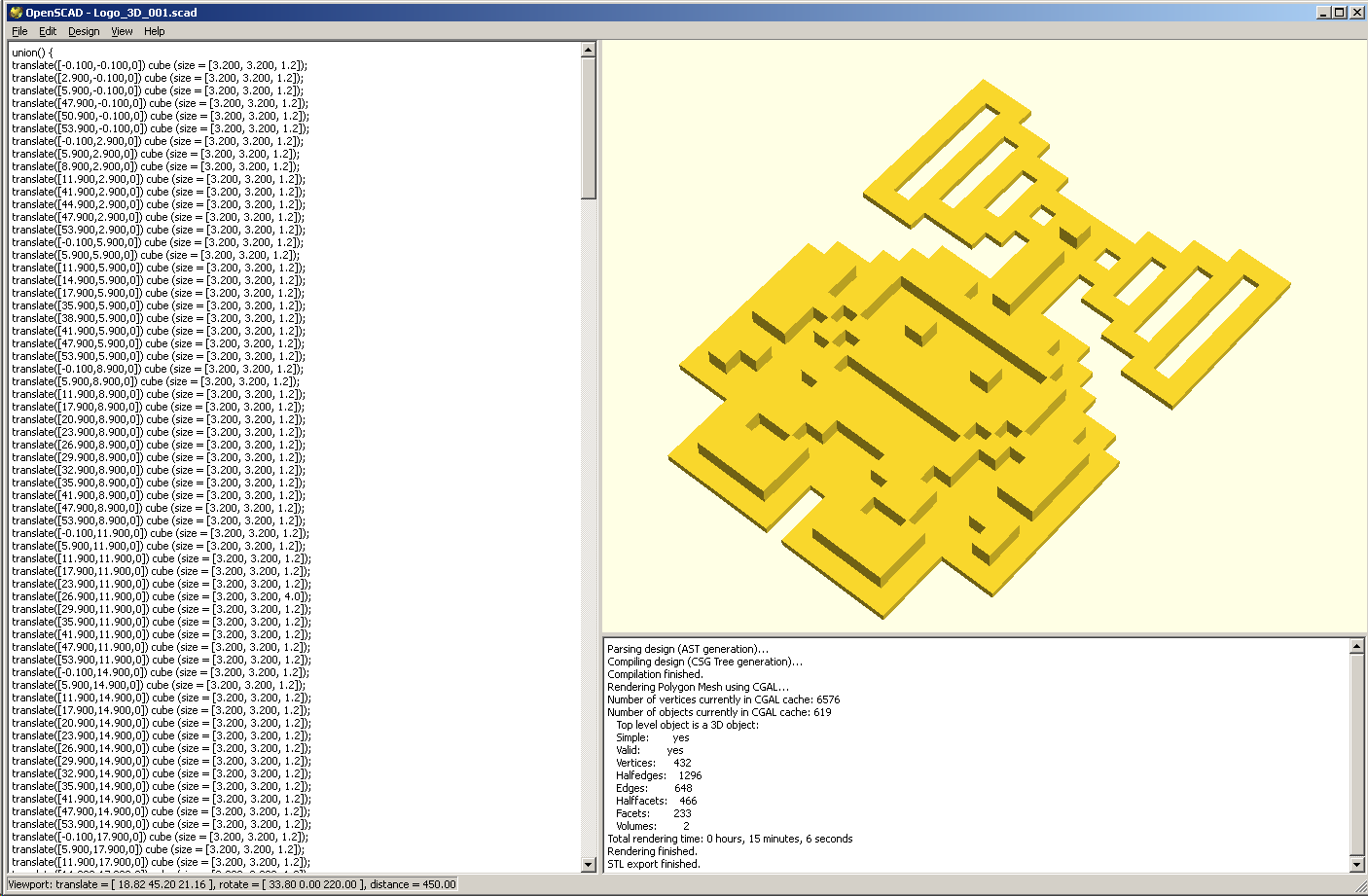Click the cube line with height 4.0

(162, 596)
